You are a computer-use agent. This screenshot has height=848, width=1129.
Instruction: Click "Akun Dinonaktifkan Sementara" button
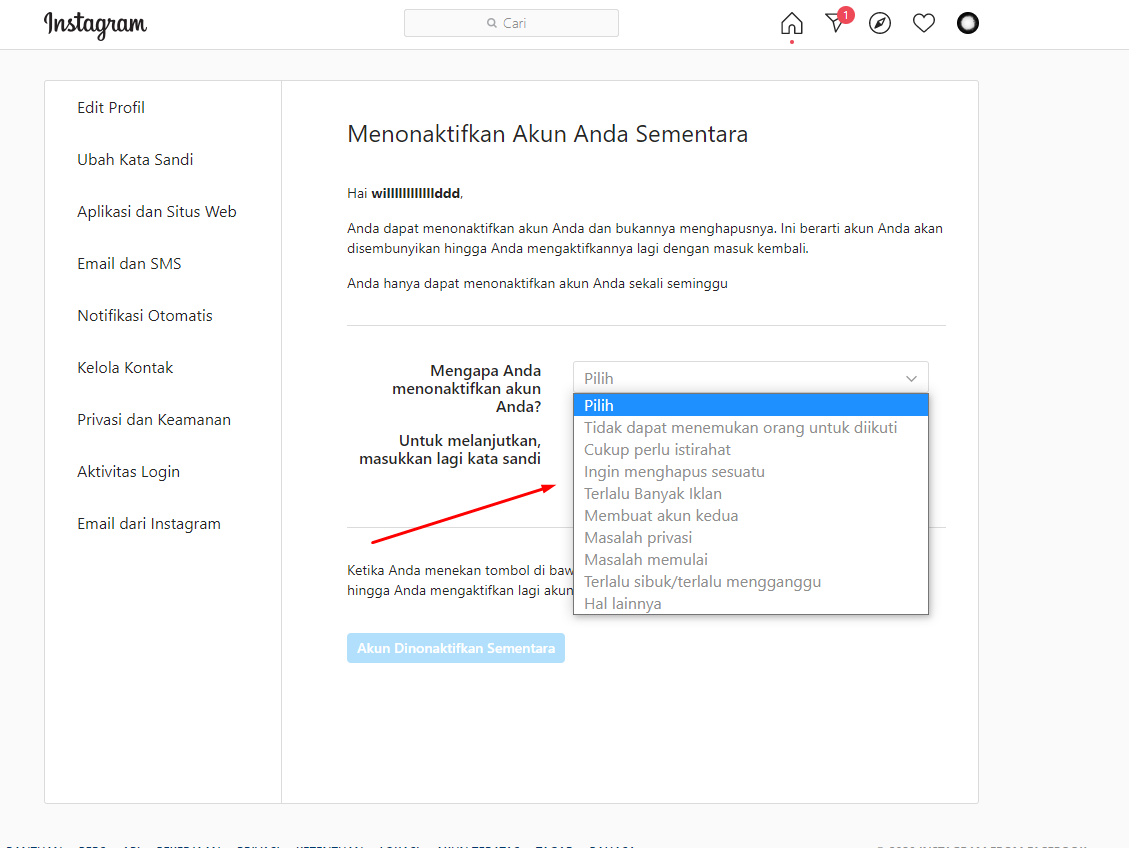click(x=455, y=647)
